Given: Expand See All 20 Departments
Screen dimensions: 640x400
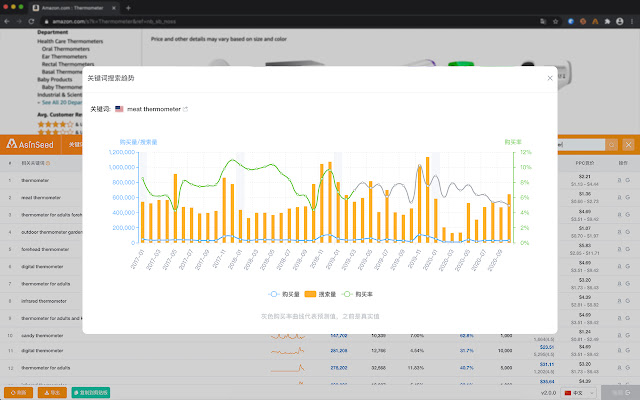Looking at the screenshot, I should [x=70, y=102].
